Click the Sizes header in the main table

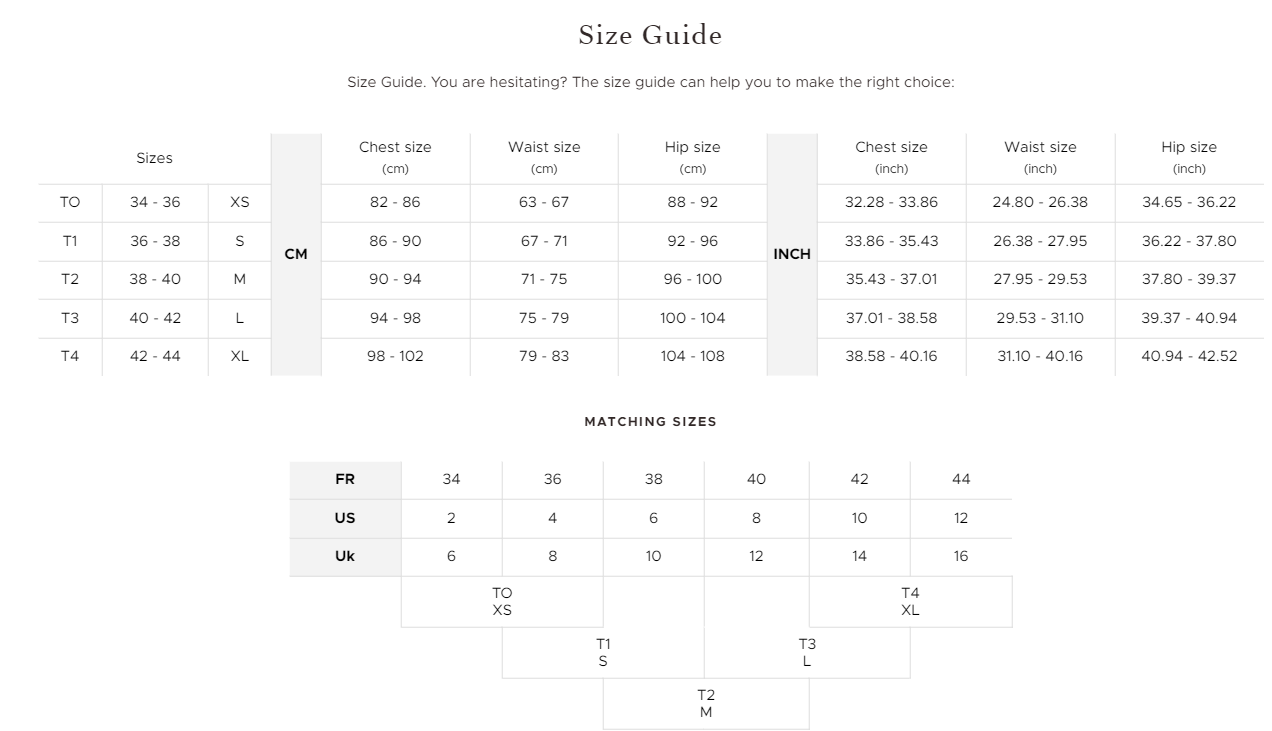point(154,158)
